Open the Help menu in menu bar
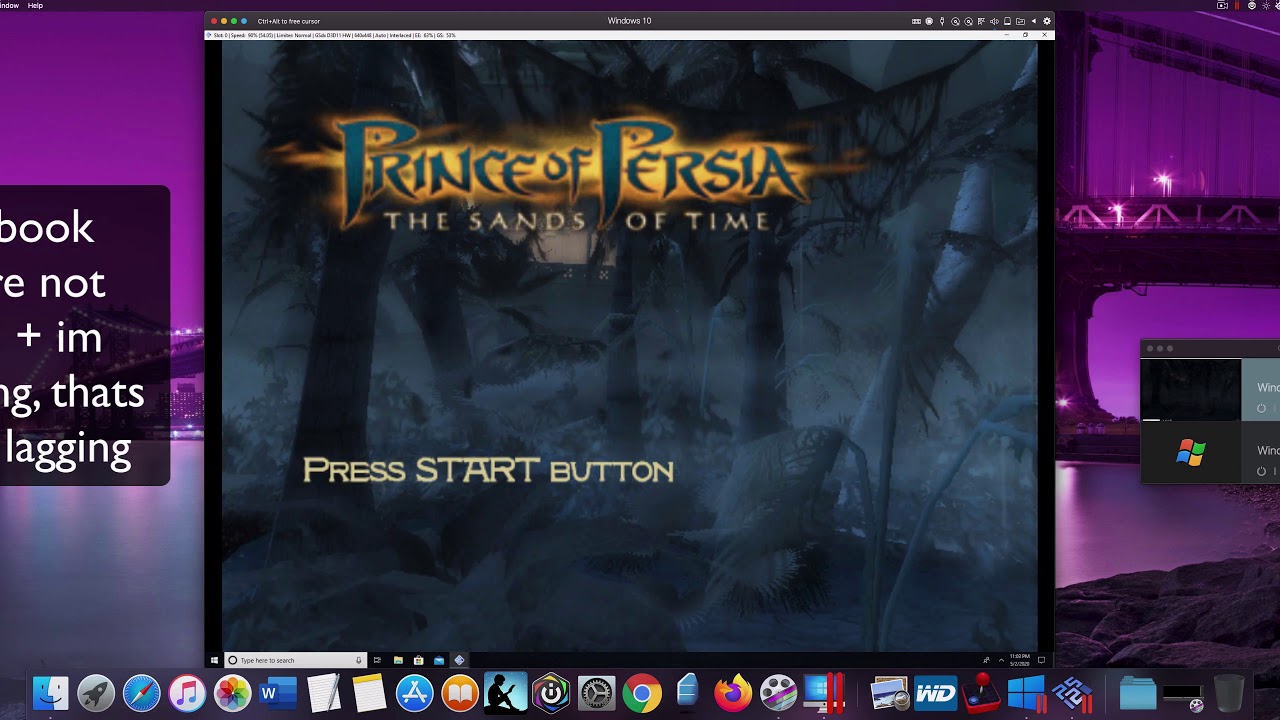Viewport: 1280px width, 720px height. pyautogui.click(x=35, y=5)
